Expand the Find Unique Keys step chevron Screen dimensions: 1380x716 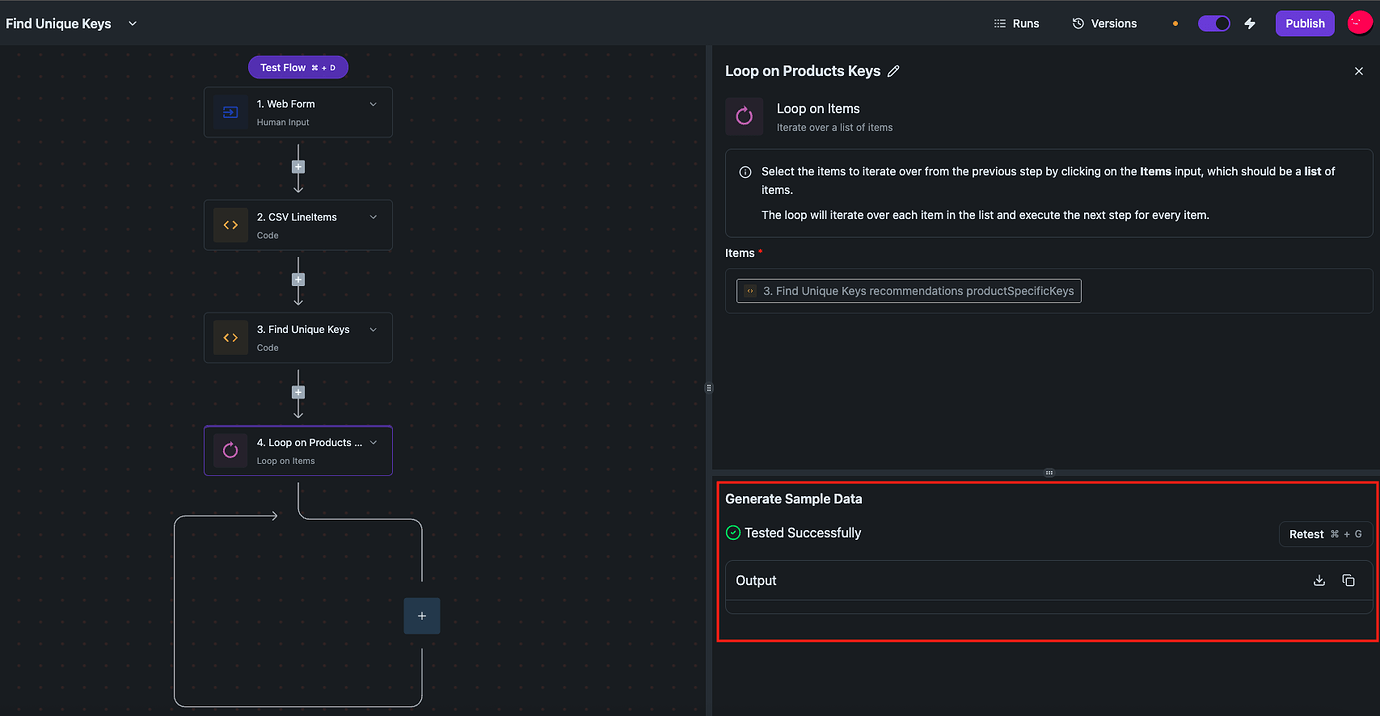tap(373, 330)
